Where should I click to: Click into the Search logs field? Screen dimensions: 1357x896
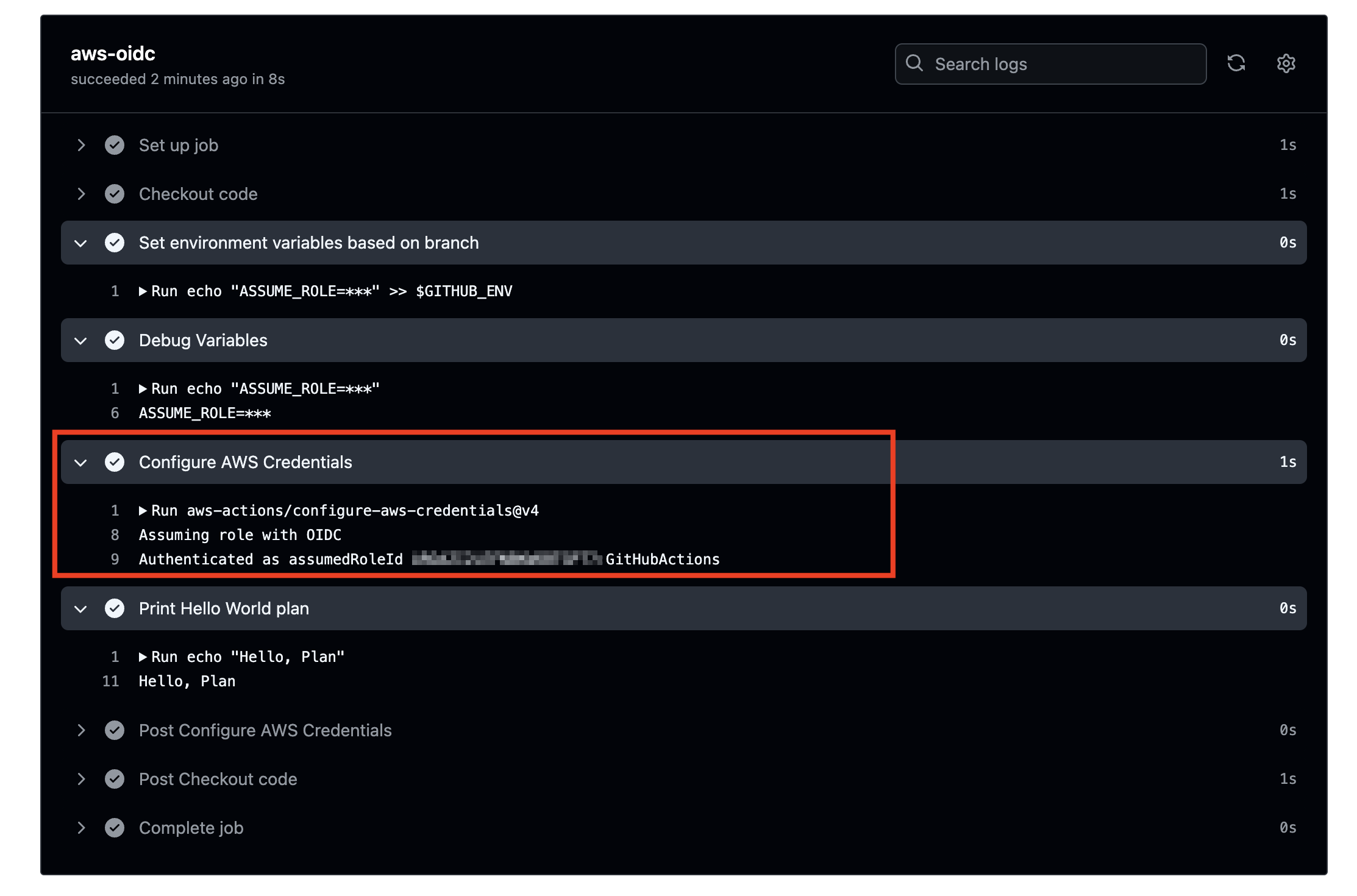click(x=1049, y=63)
